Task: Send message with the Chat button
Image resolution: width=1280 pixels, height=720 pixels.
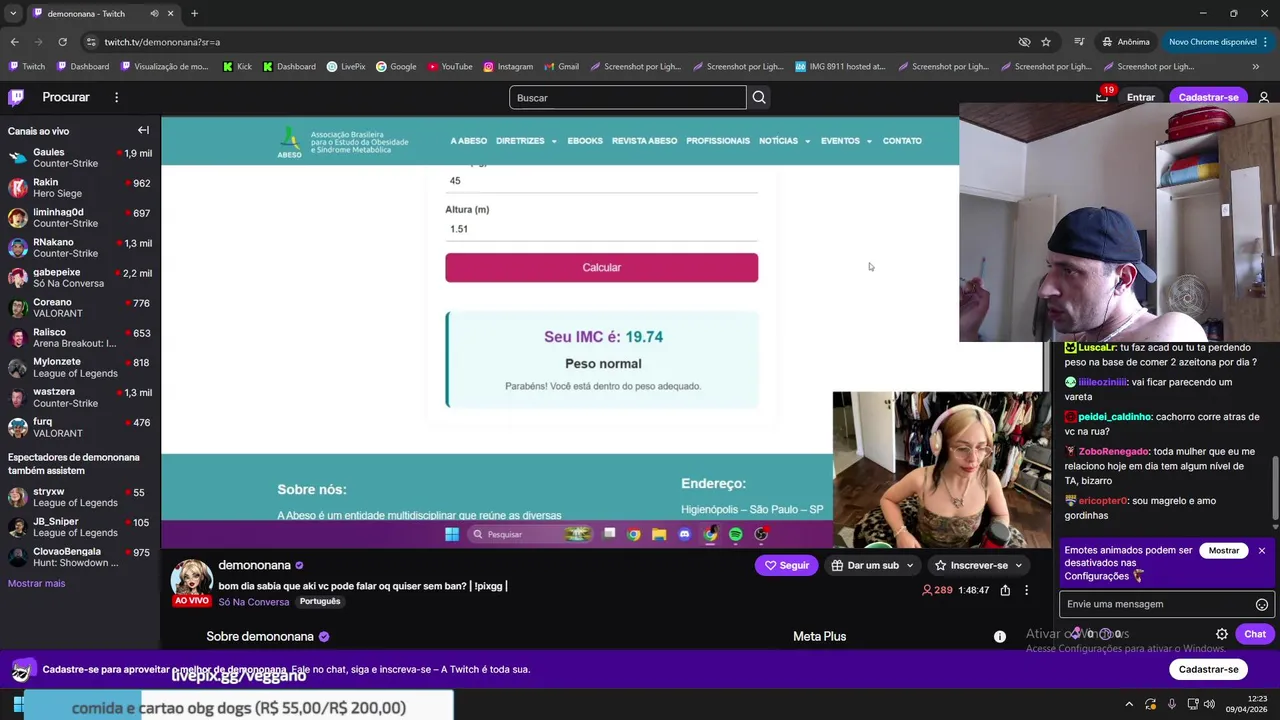Action: click(x=1255, y=634)
